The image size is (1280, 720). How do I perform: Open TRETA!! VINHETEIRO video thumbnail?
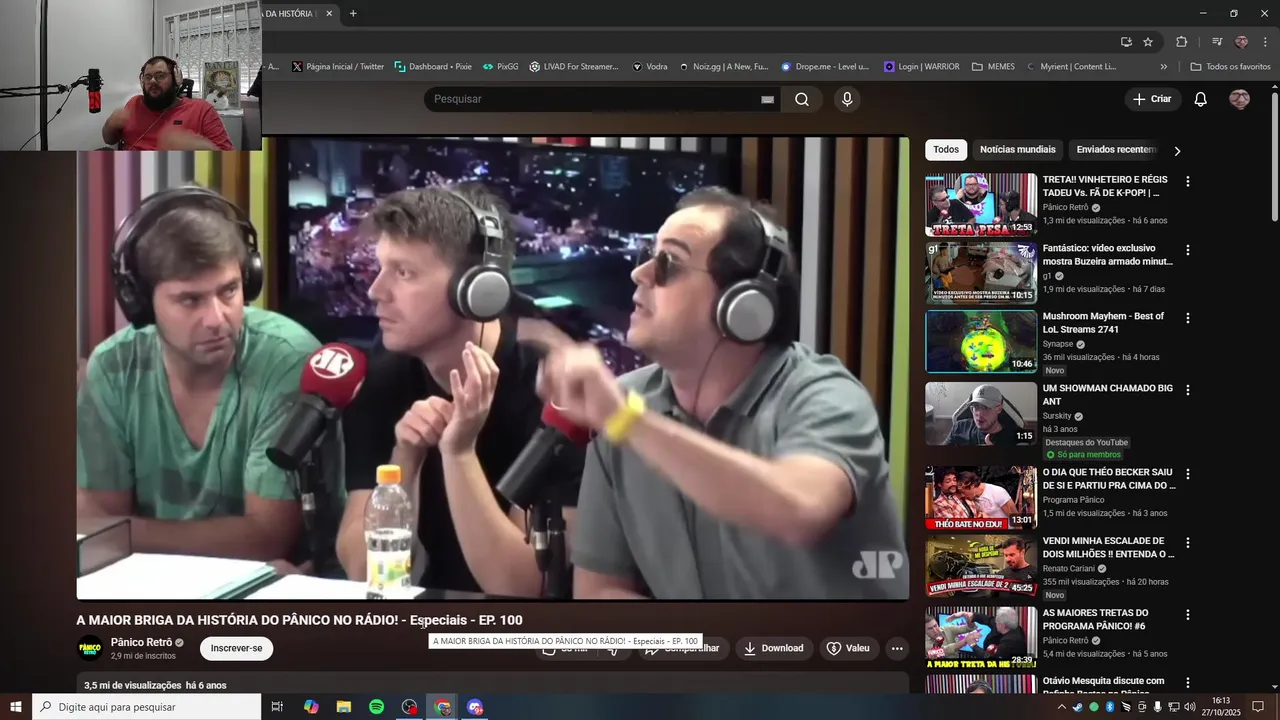coord(981,205)
